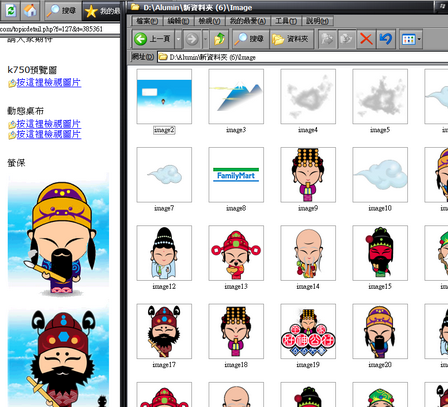The image size is (448, 407).
Task: Click the red Delete X icon
Action: click(366, 39)
